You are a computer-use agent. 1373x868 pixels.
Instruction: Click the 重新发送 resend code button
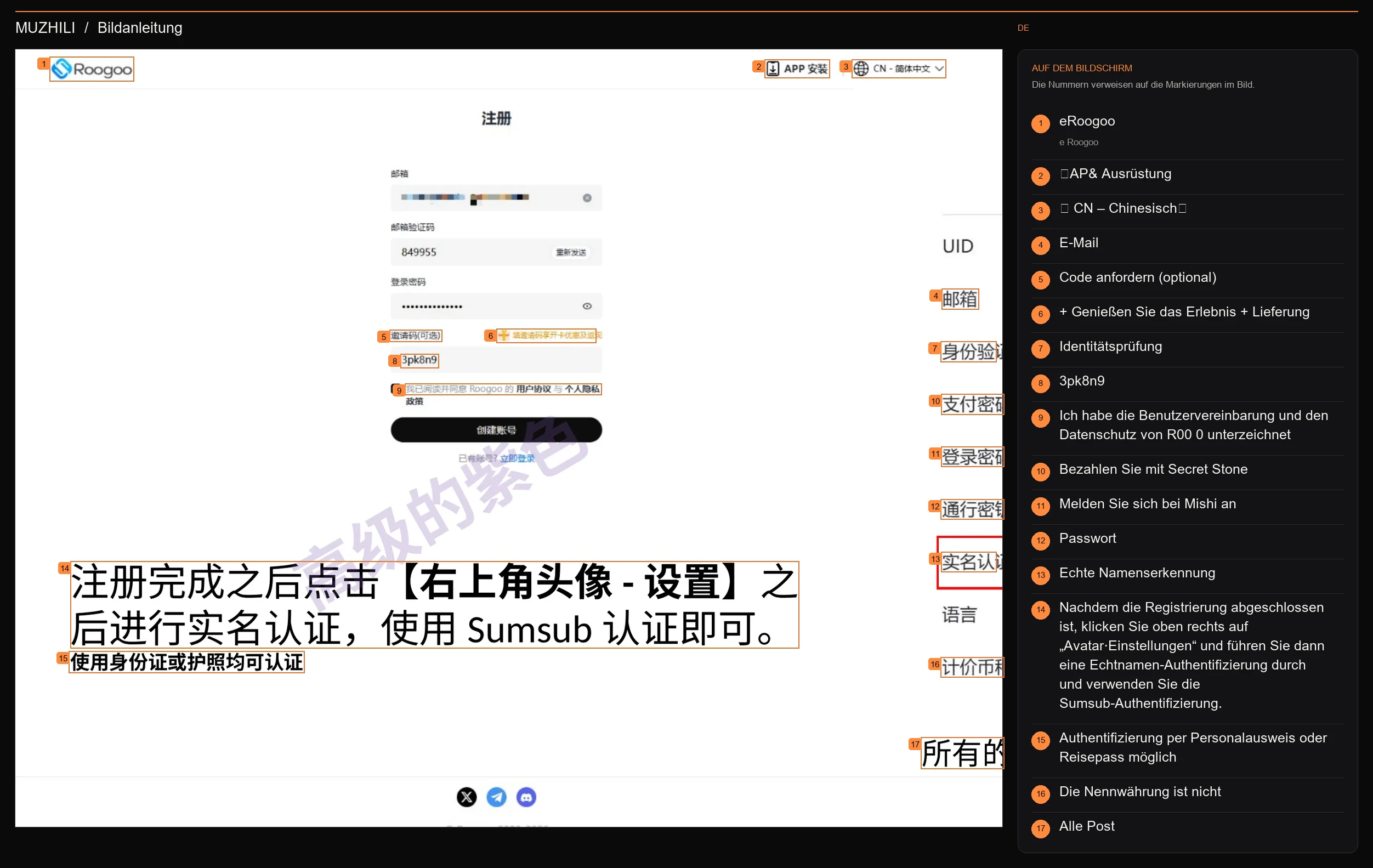[571, 252]
